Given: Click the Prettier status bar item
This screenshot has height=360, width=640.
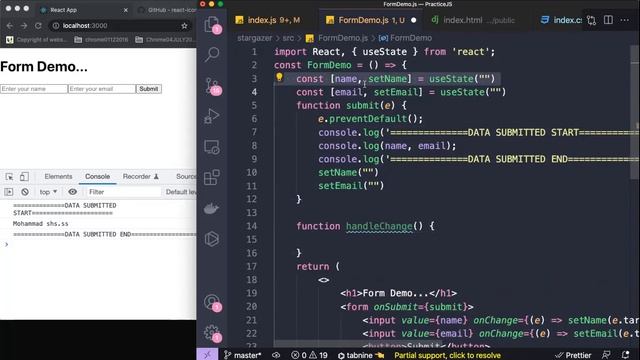Looking at the screenshot, I should coord(573,355).
